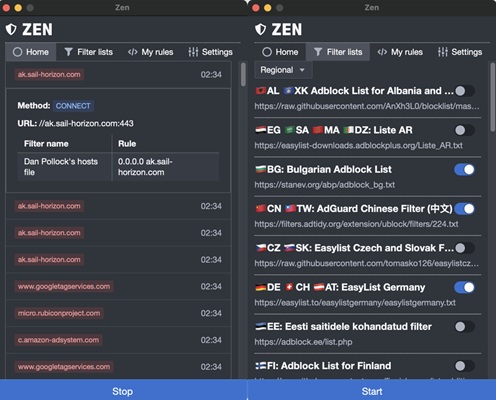The image size is (496, 400).
Task: Open My rules tab in right window
Action: coord(400,52)
